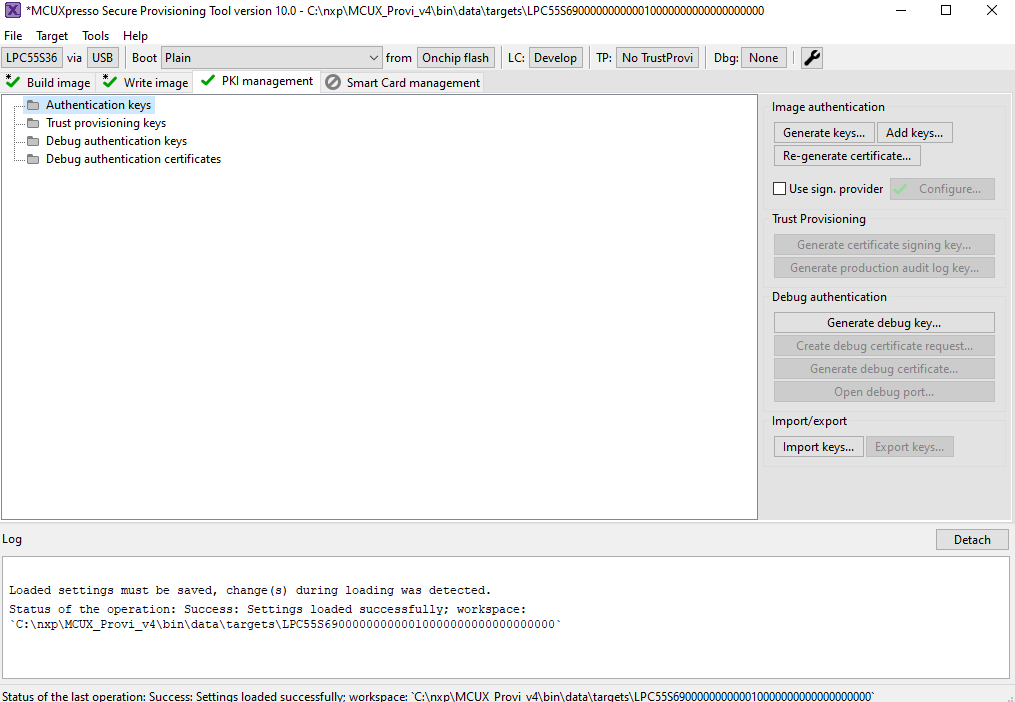The height and width of the screenshot is (702, 1015).
Task: Click green checkmark on PKI management tab
Action: (x=208, y=80)
